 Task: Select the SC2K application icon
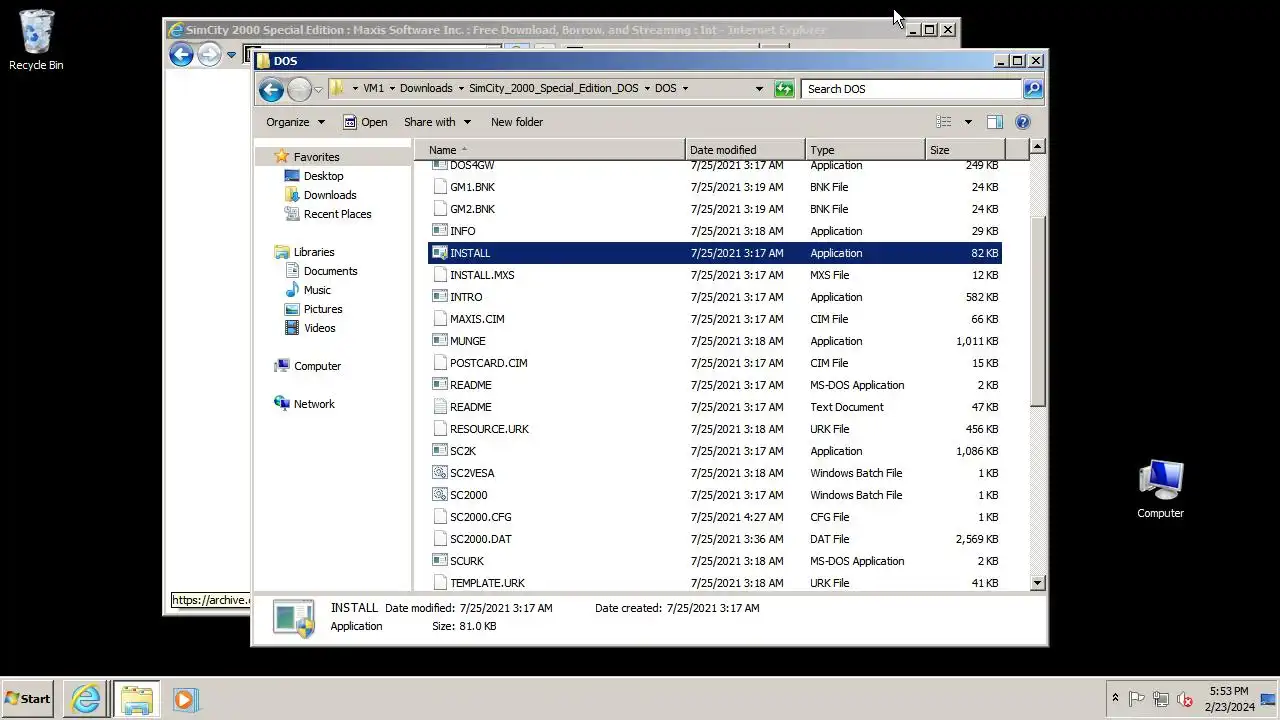439,451
